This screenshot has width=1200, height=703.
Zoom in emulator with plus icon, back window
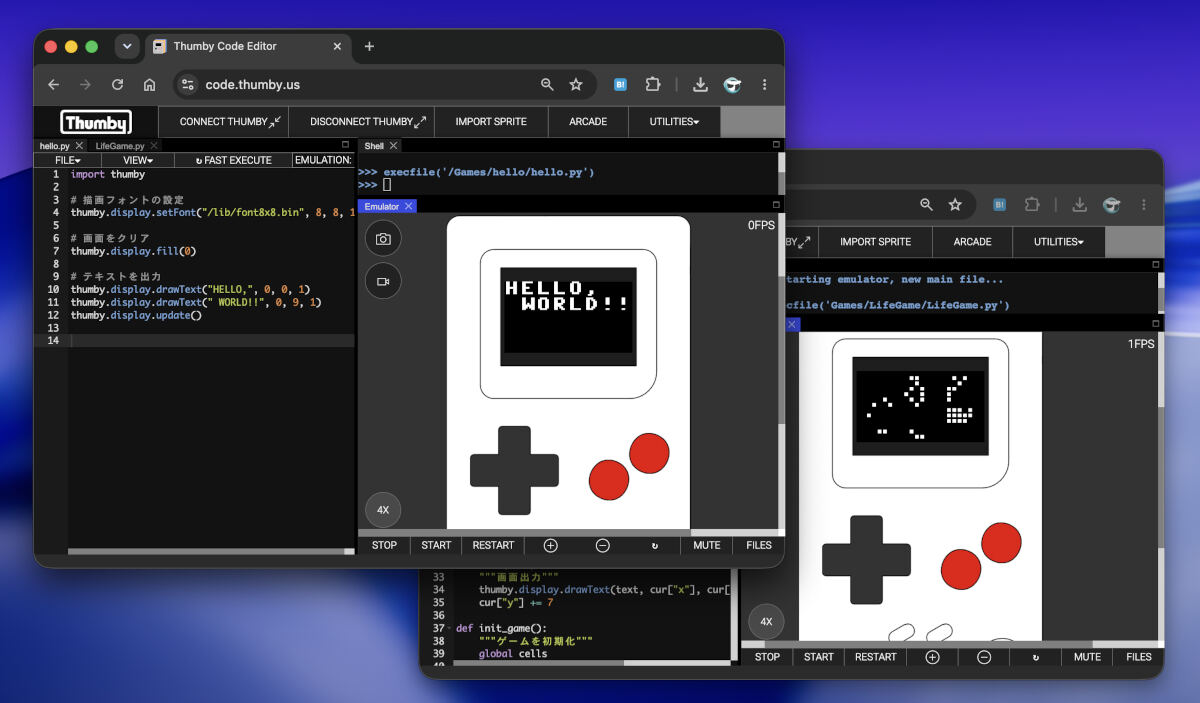click(932, 657)
